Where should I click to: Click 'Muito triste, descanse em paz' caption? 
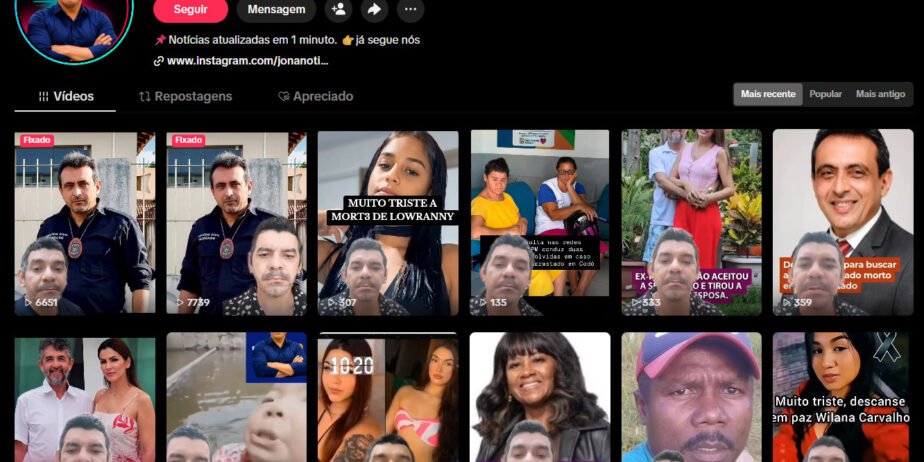click(x=840, y=410)
